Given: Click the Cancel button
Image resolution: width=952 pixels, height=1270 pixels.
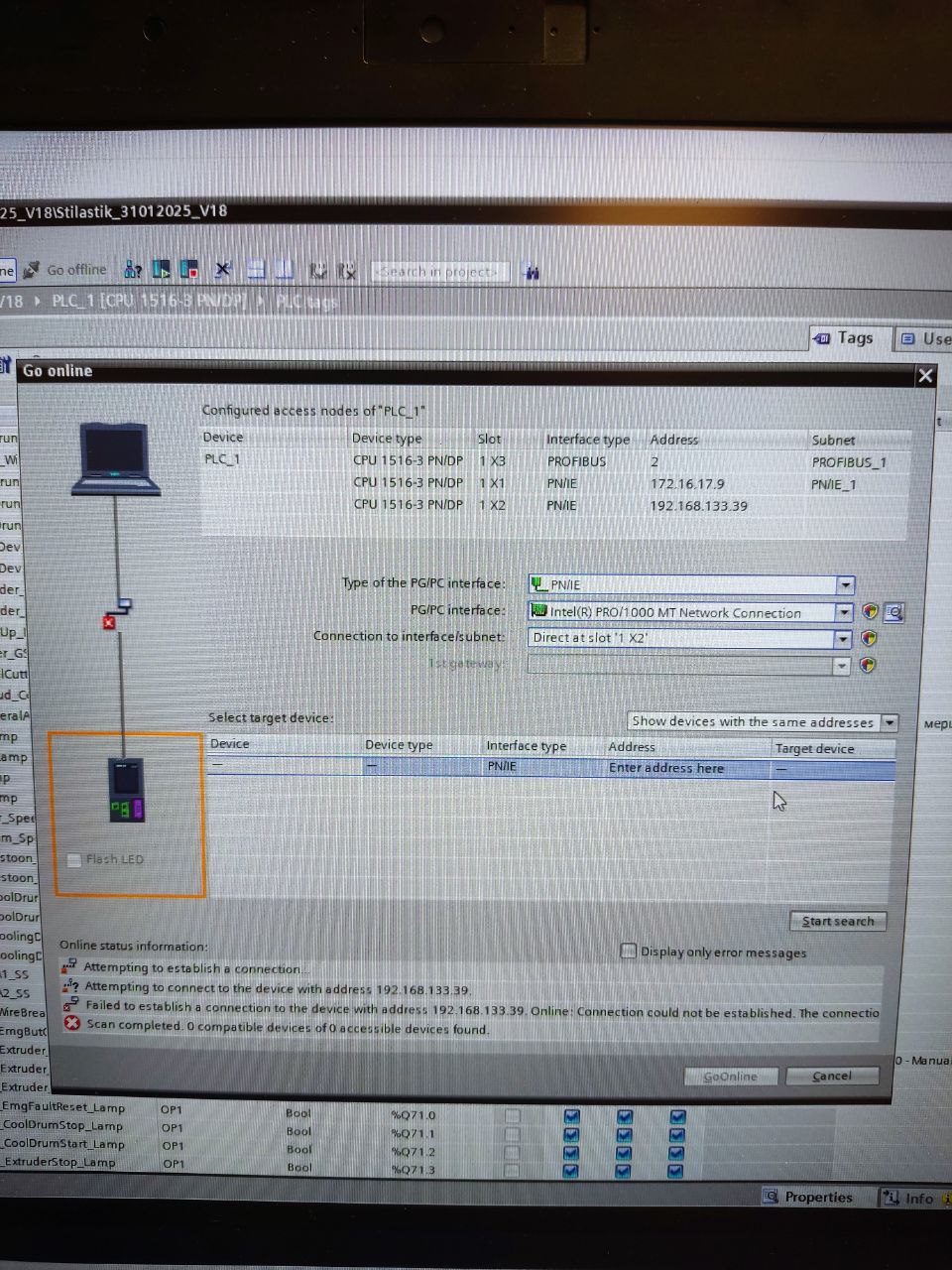Looking at the screenshot, I should click(x=832, y=1076).
